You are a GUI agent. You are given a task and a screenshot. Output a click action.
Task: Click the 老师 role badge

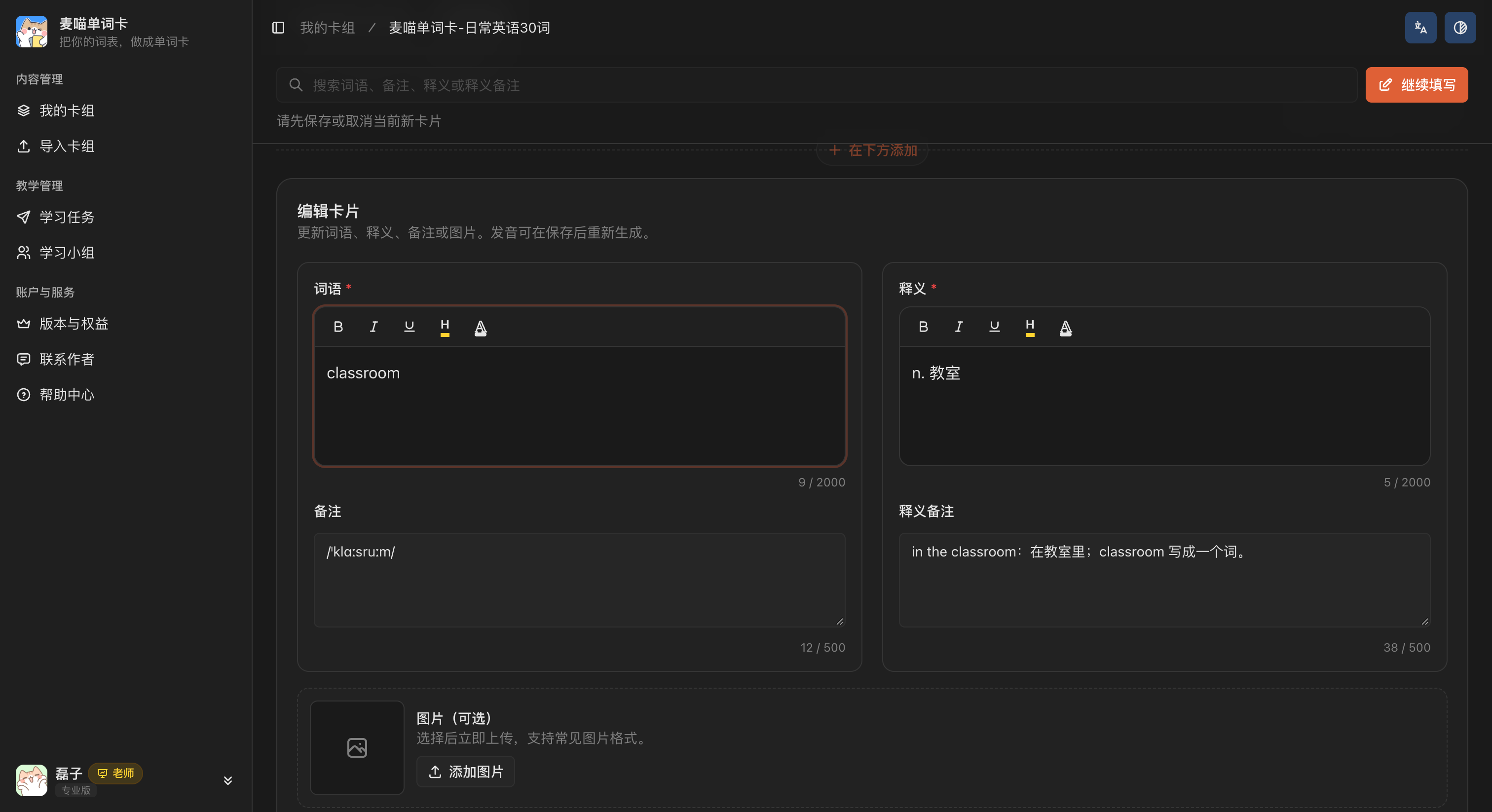click(115, 773)
